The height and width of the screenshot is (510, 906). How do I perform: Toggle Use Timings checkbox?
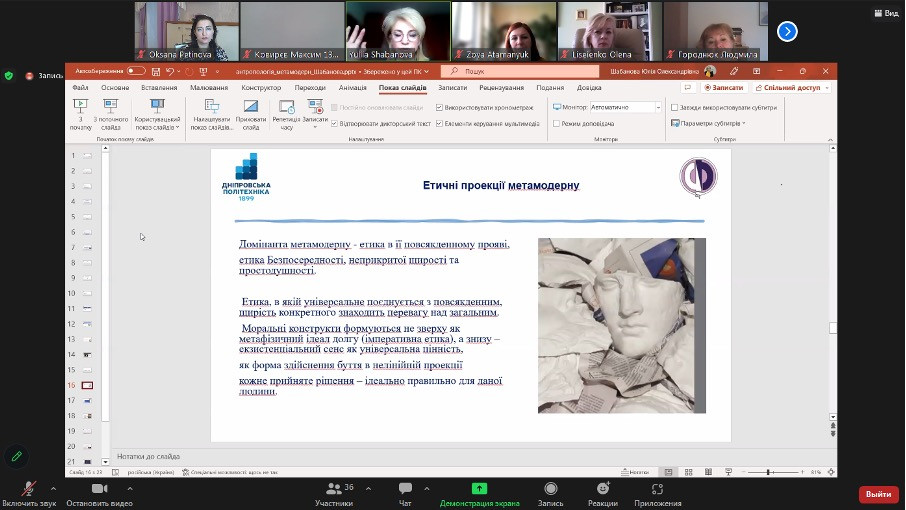440,107
